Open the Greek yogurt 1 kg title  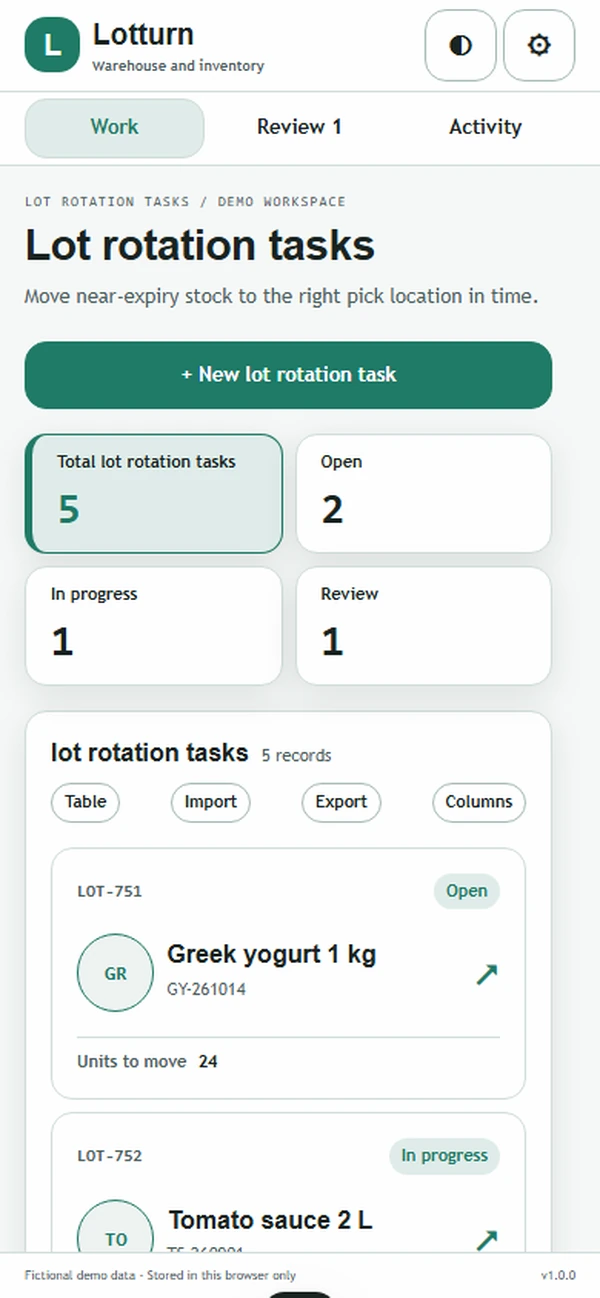click(x=271, y=954)
